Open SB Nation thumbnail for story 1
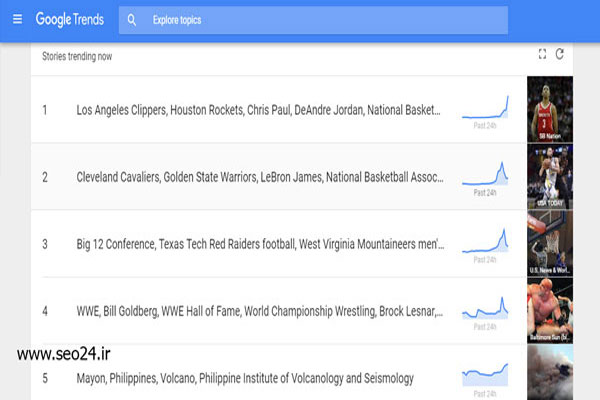The width and height of the screenshot is (600, 400). click(x=550, y=109)
